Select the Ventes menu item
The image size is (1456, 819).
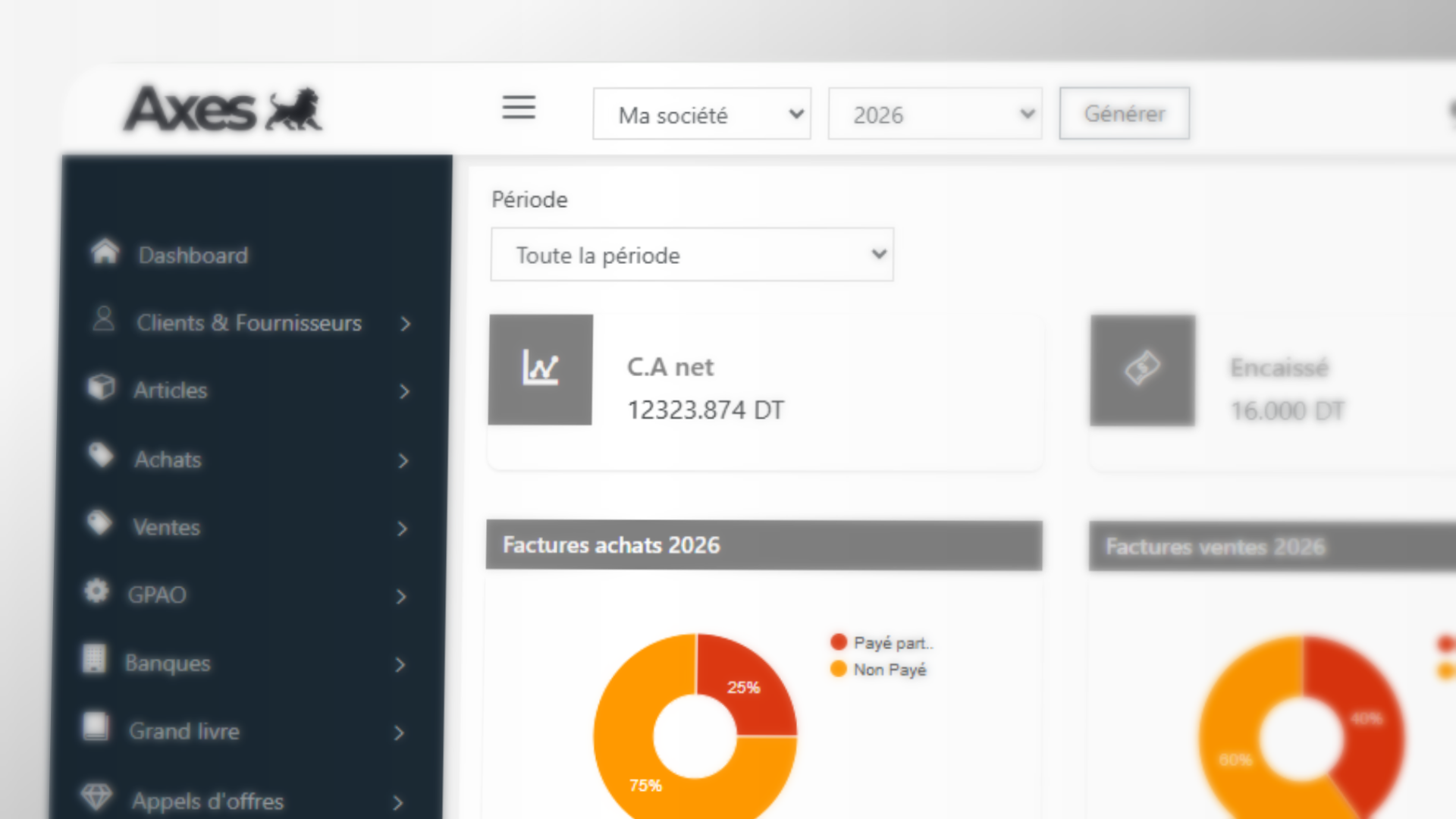[x=166, y=527]
